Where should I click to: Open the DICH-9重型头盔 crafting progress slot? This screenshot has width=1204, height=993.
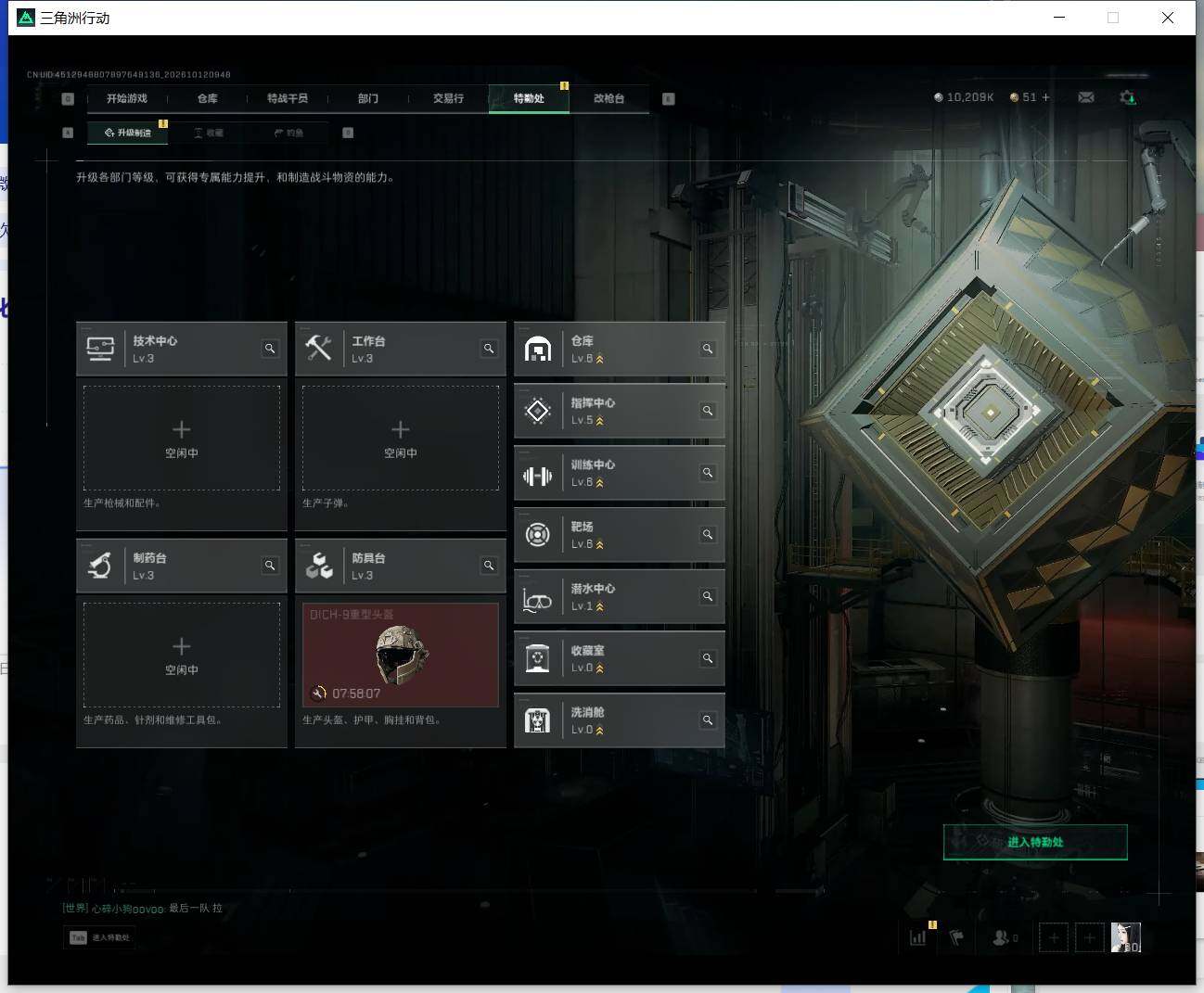401,655
